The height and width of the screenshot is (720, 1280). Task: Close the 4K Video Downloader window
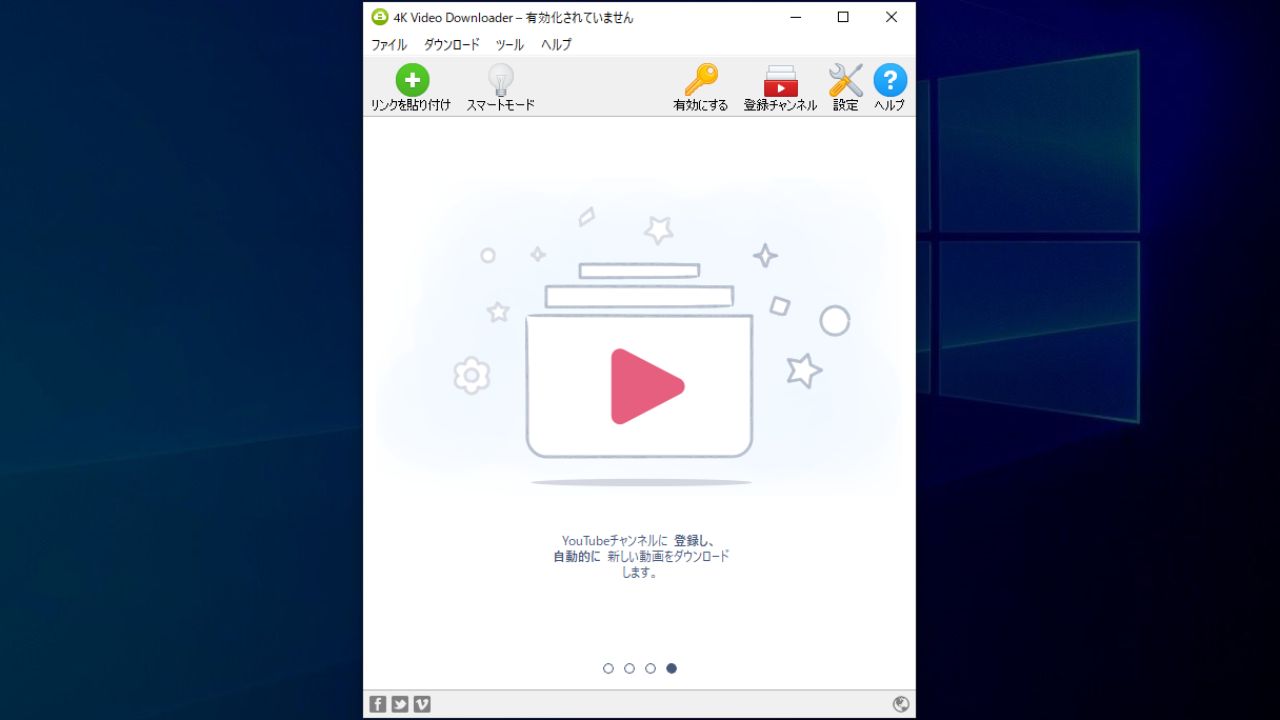click(x=891, y=17)
